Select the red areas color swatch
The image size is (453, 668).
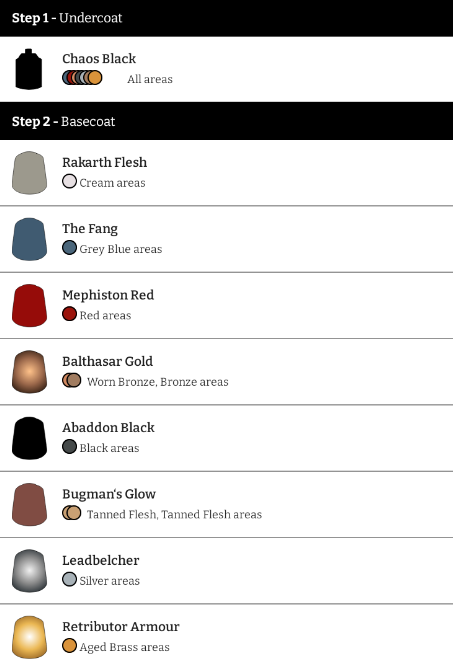(x=69, y=314)
